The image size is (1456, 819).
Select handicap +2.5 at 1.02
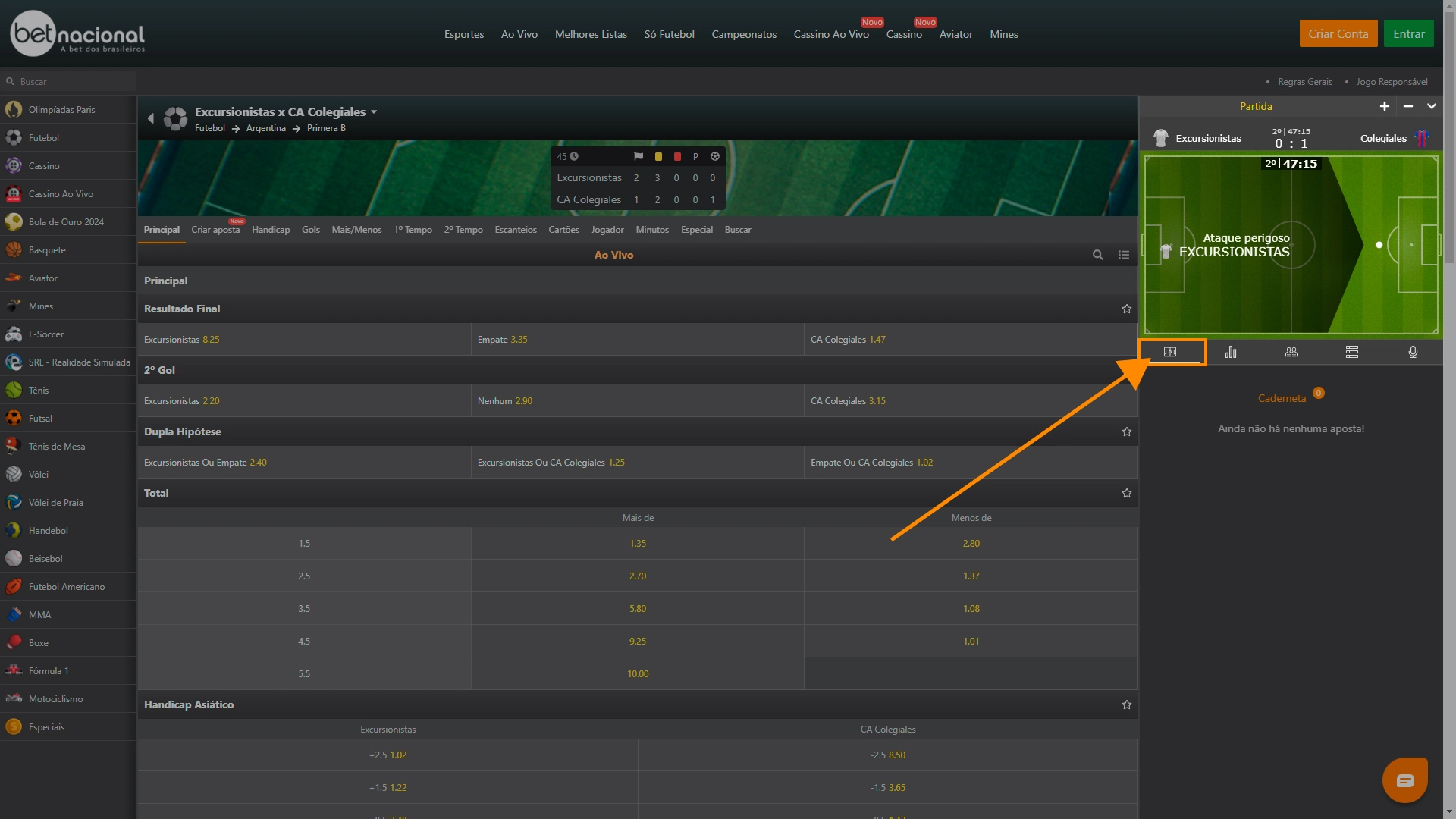388,755
